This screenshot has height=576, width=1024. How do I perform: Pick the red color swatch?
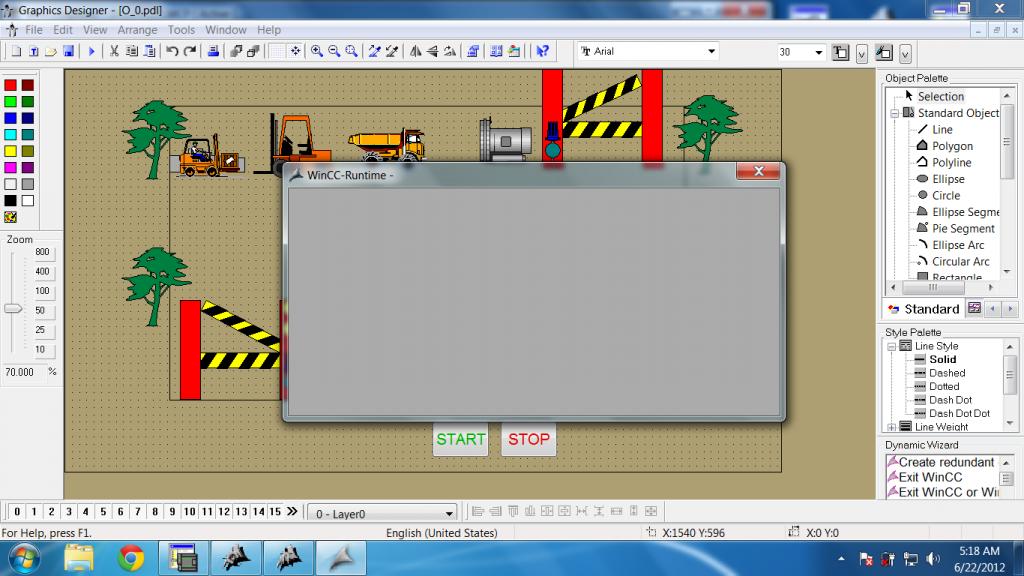pos(10,85)
